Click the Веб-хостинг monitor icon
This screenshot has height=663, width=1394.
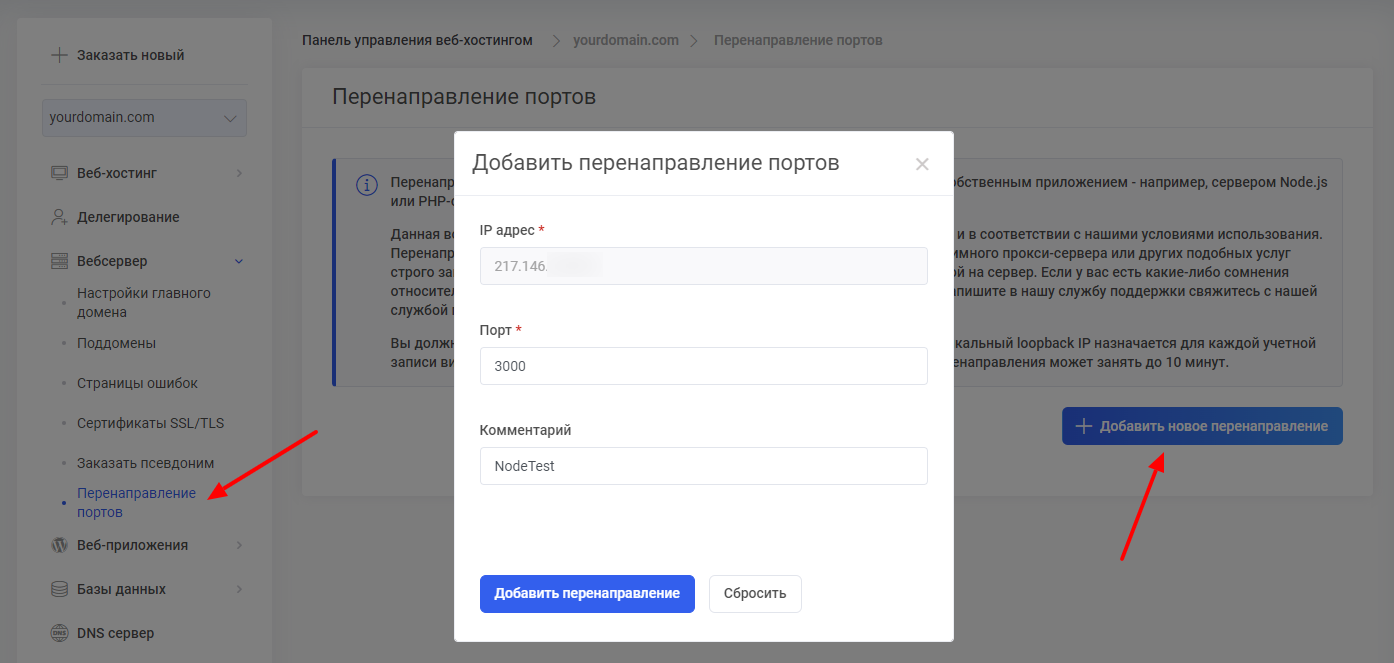(x=59, y=173)
